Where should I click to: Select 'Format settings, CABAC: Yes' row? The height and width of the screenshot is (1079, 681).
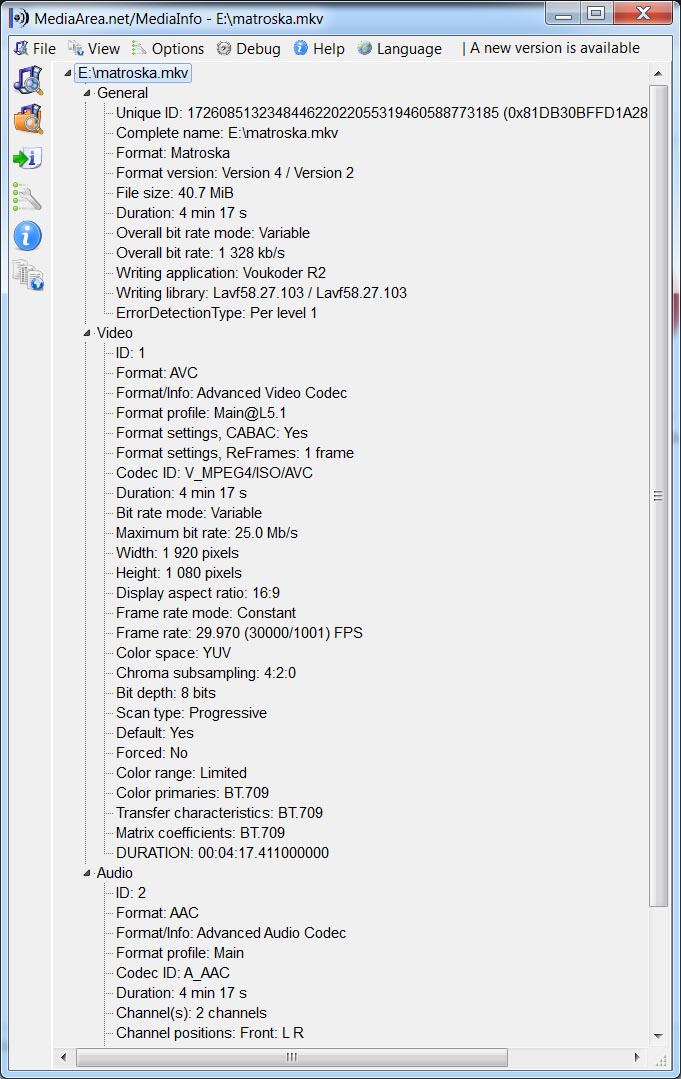(x=212, y=433)
